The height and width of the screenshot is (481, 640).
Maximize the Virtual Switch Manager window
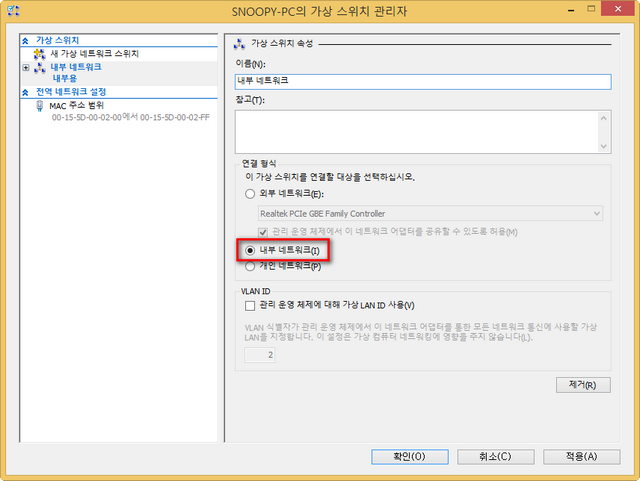coord(591,9)
